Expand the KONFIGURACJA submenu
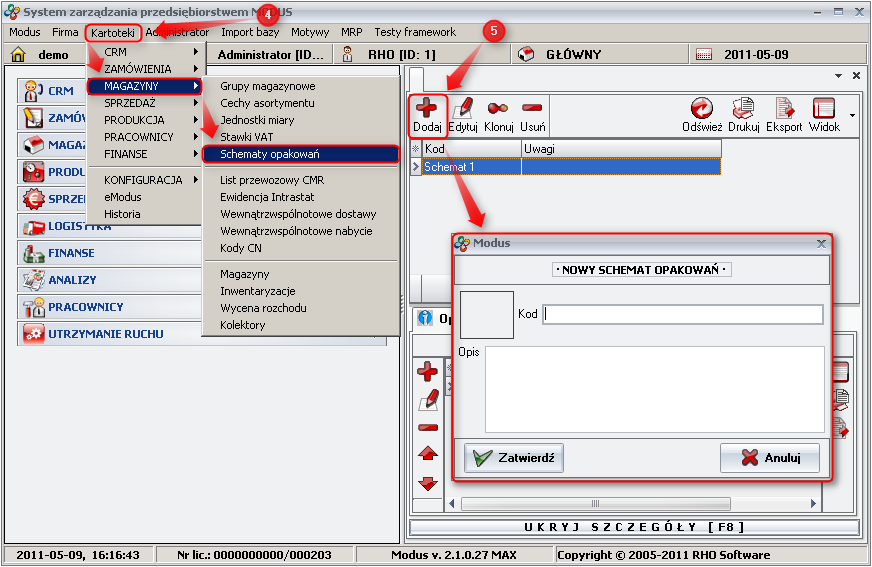Image resolution: width=872 pixels, height=567 pixels. 147,180
